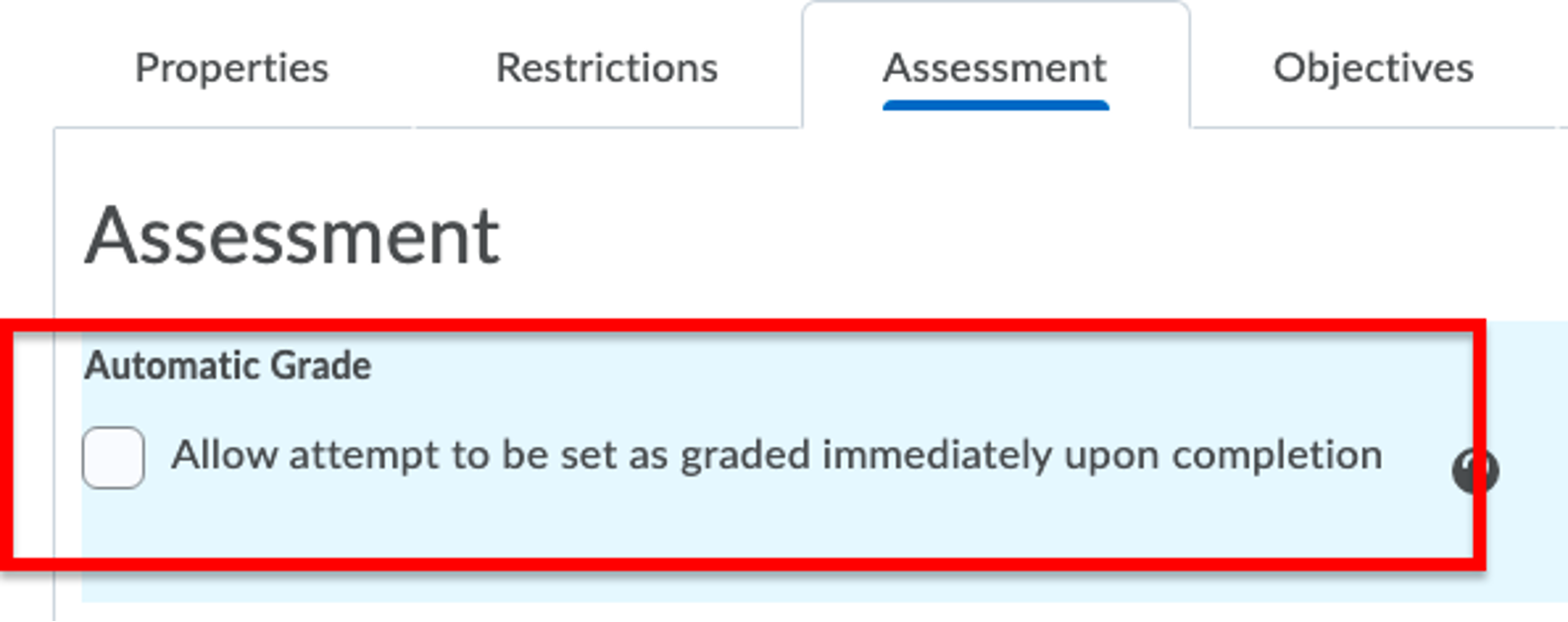Screen dimensions: 1568x622
Task: Enable 'Allow attempt to be set as graded immediately'
Action: [x=113, y=458]
